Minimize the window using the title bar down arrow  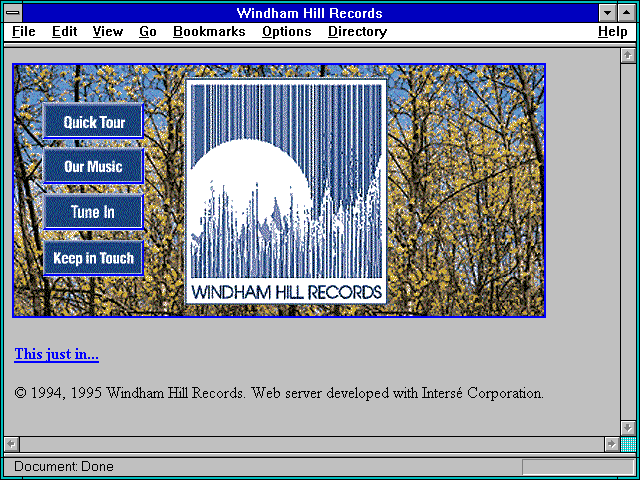tap(607, 13)
